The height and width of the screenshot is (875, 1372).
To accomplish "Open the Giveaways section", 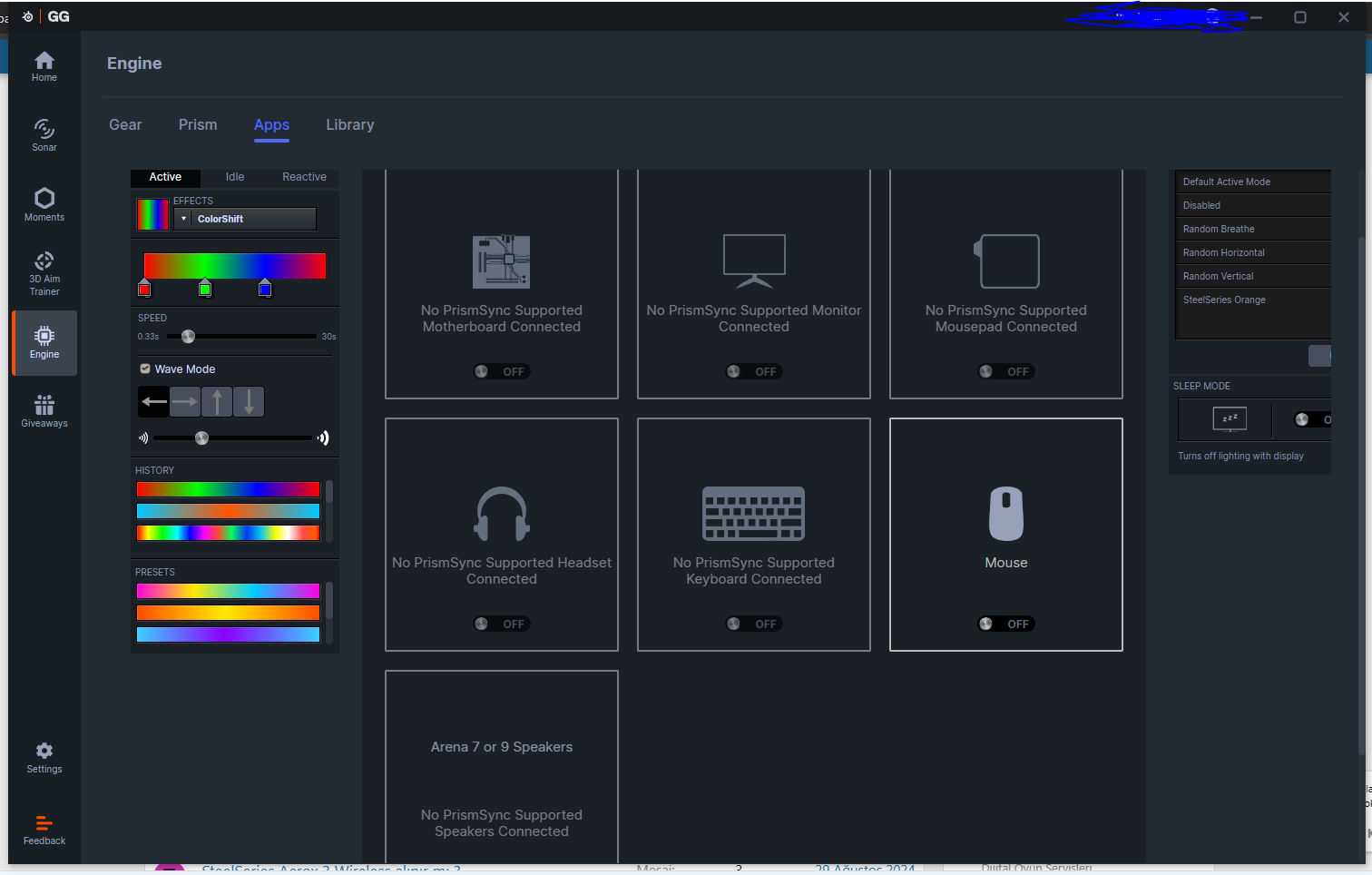I will [x=44, y=411].
